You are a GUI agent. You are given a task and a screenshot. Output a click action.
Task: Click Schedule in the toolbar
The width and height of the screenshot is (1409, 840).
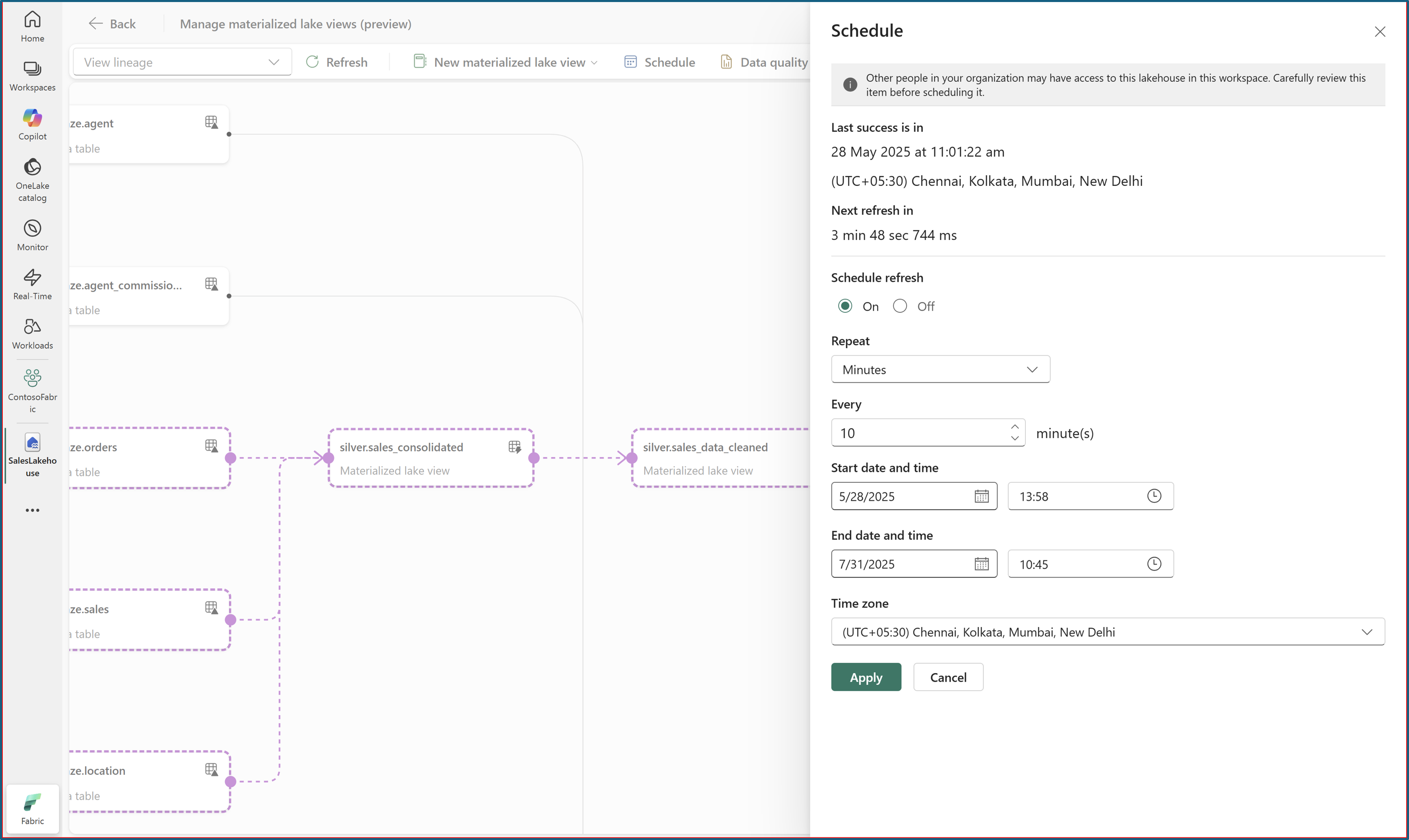[659, 62]
